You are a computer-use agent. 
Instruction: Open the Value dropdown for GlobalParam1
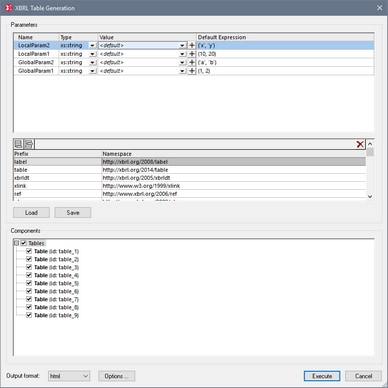[182, 71]
